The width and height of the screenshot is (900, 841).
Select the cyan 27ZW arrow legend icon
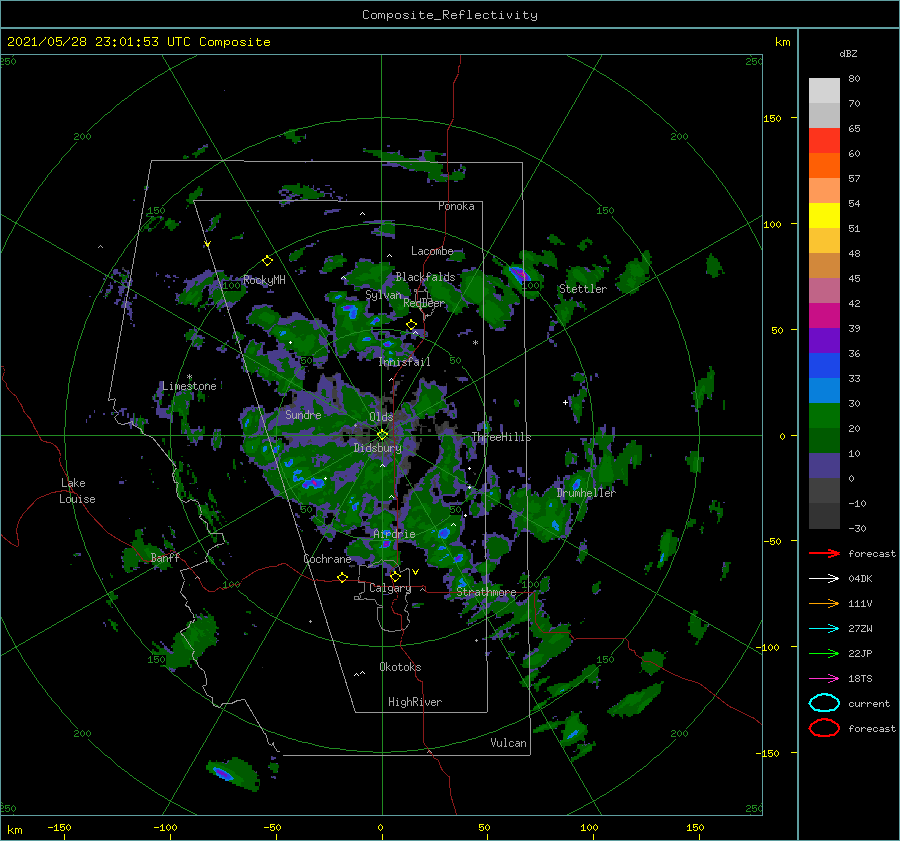click(824, 628)
